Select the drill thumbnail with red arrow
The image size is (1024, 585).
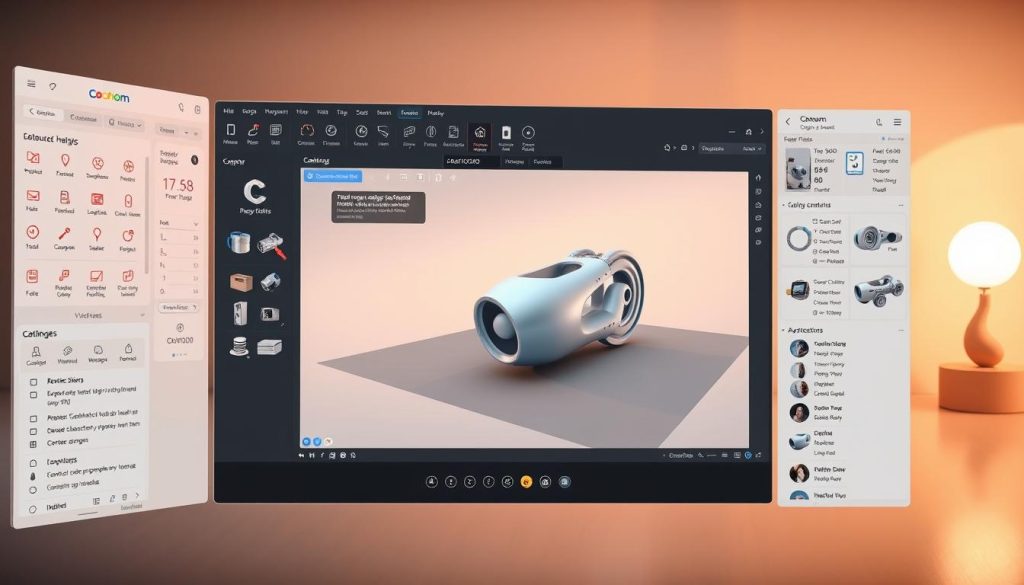pos(272,245)
